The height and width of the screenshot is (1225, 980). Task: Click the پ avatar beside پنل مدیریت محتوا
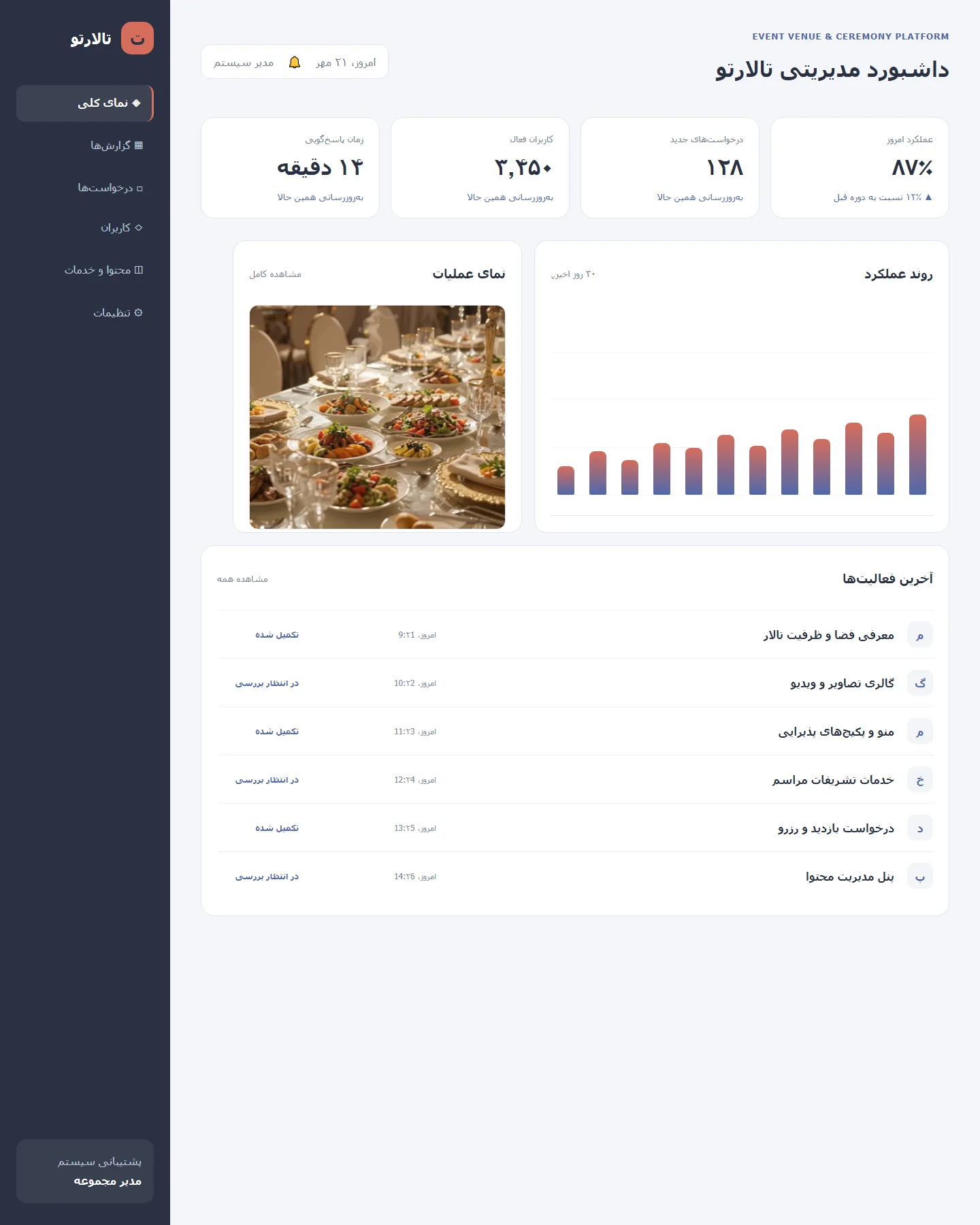pos(920,877)
